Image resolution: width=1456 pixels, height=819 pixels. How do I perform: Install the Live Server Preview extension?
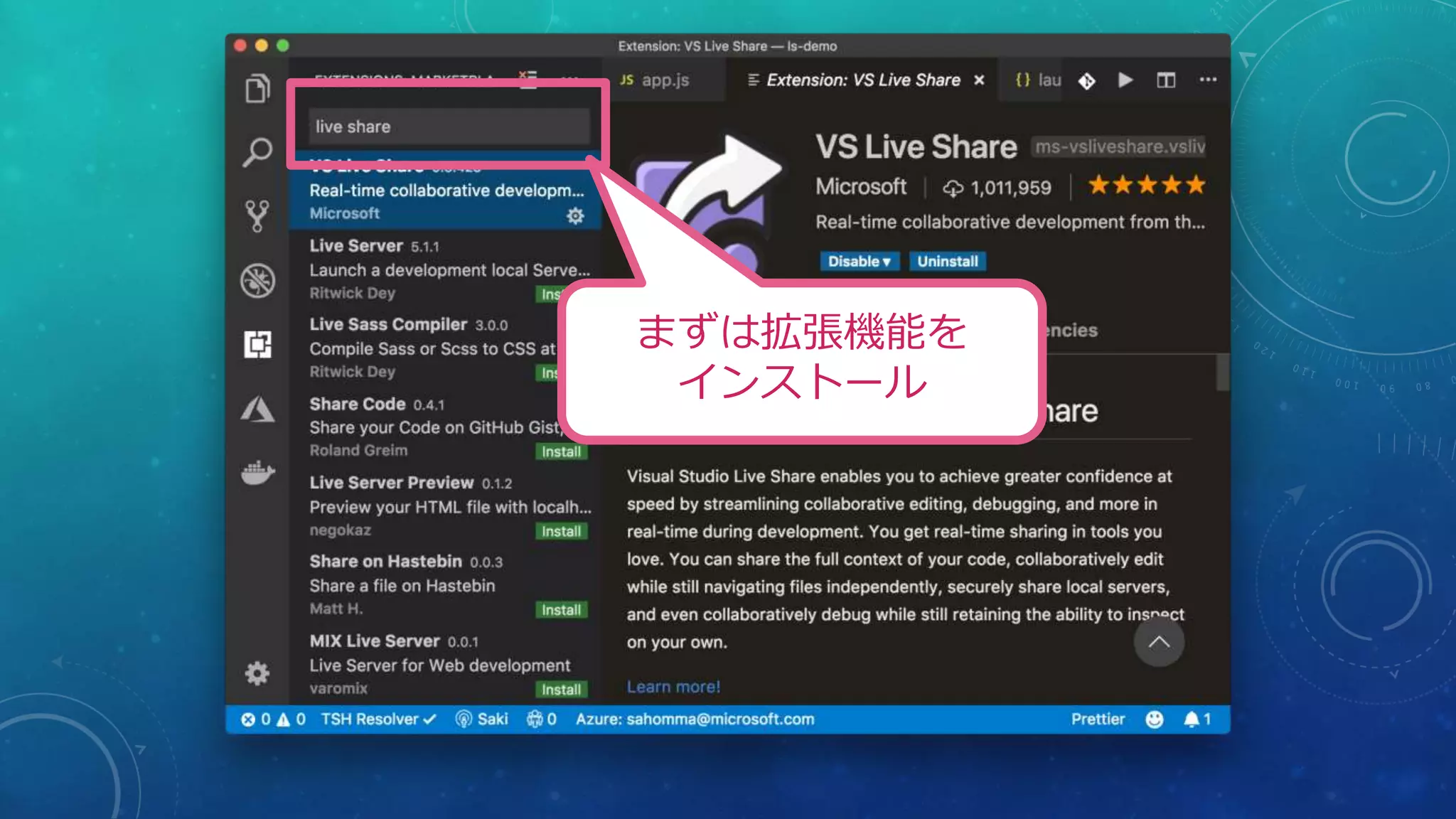[x=561, y=531]
